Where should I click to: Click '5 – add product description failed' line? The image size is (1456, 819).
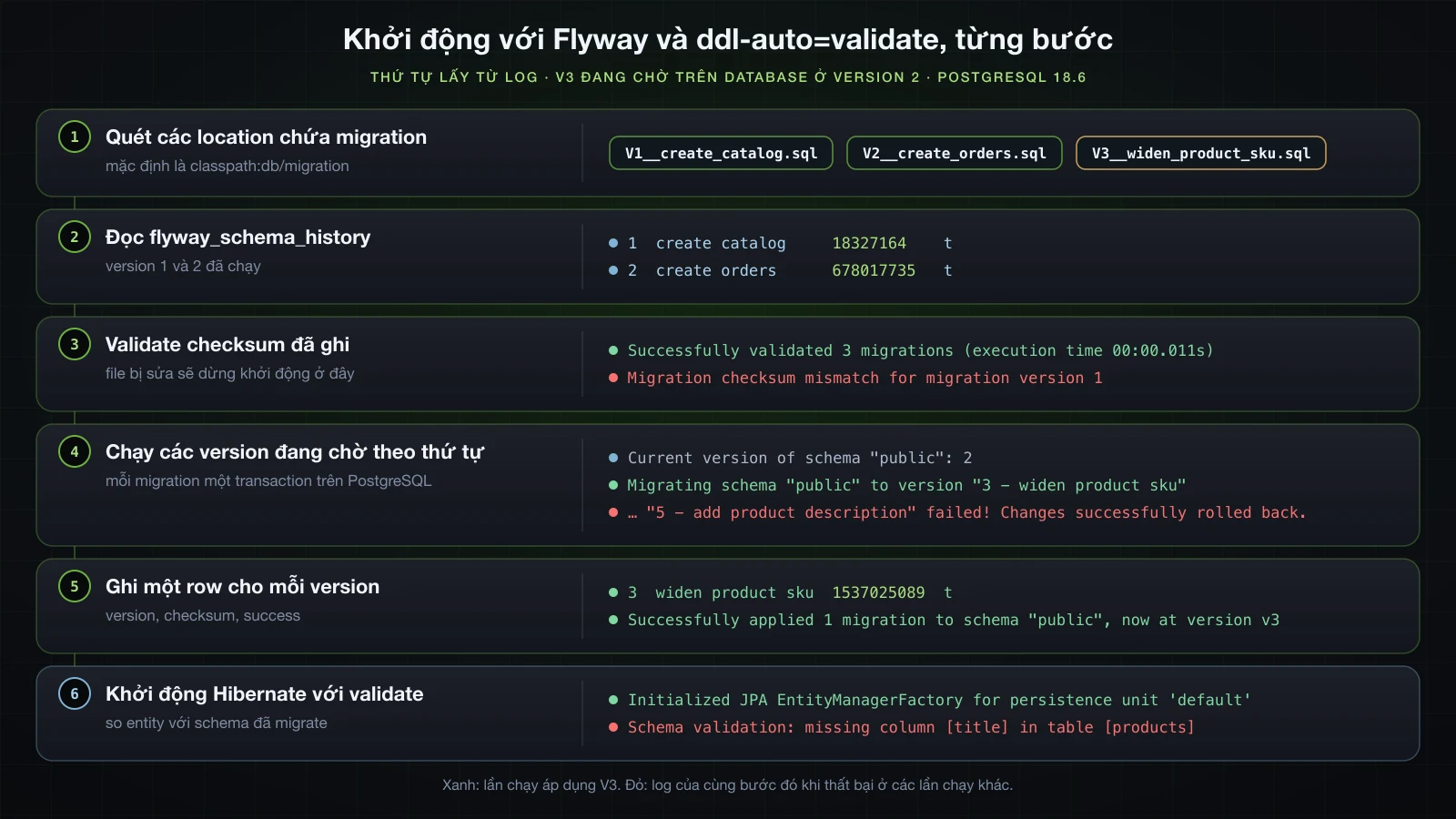957,512
